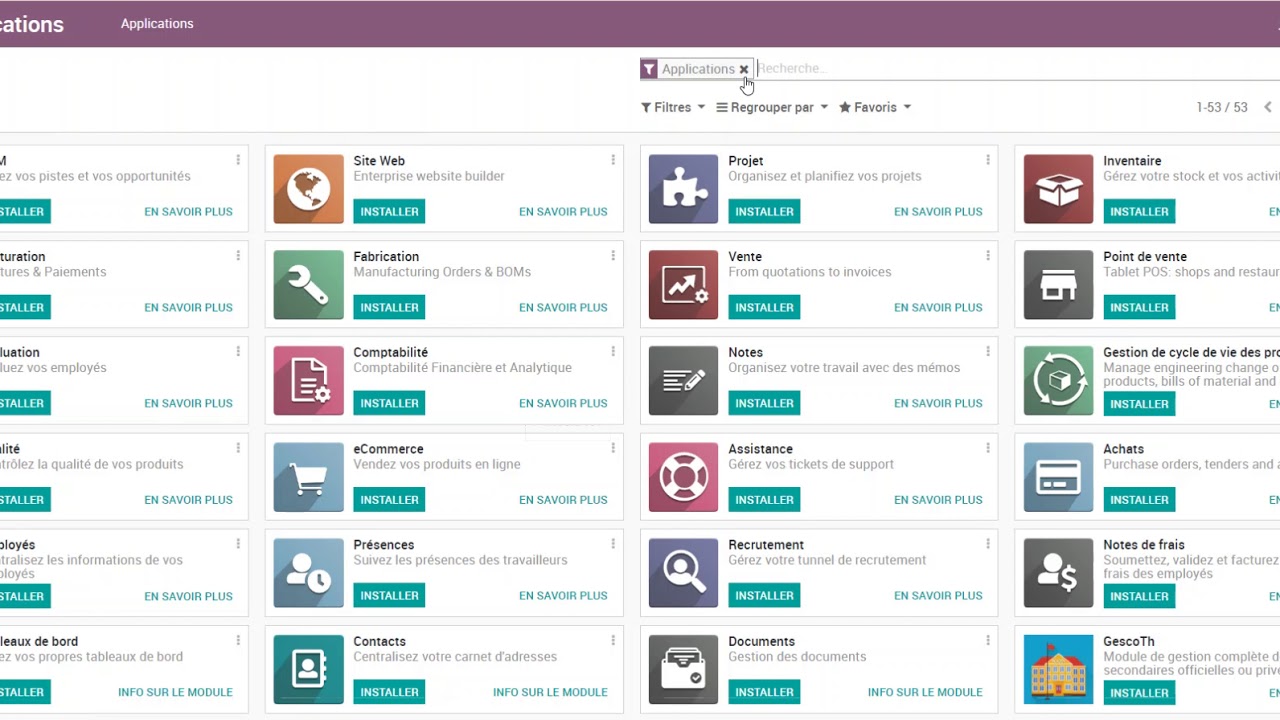Click the Notes de frais icon

click(1058, 573)
